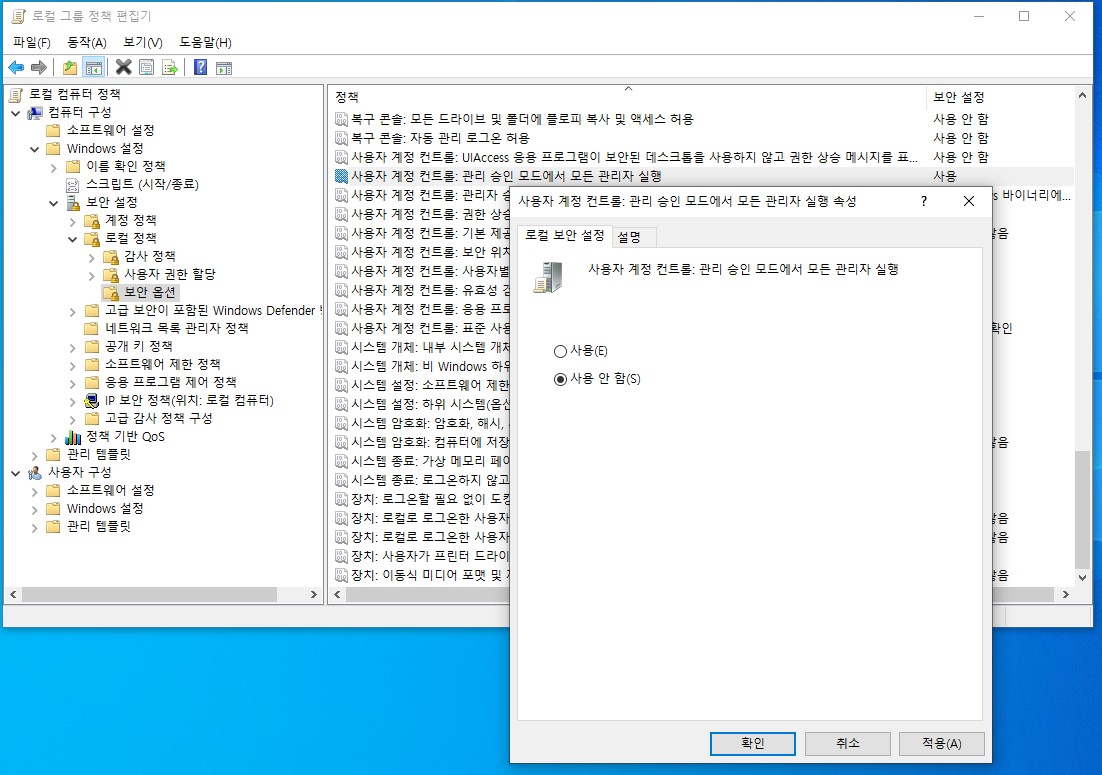1102x775 pixels.
Task: Click the Help question mark toolbar icon
Action: point(200,67)
